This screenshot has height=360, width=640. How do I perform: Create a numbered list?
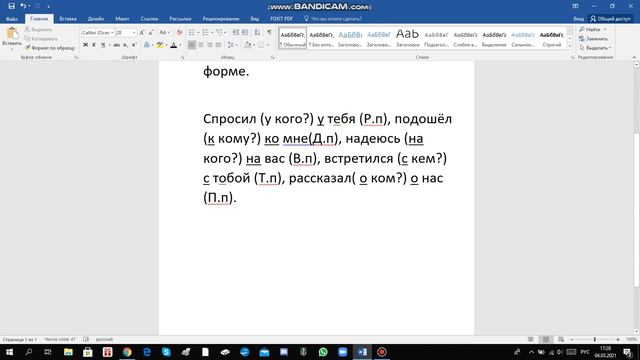206,32
